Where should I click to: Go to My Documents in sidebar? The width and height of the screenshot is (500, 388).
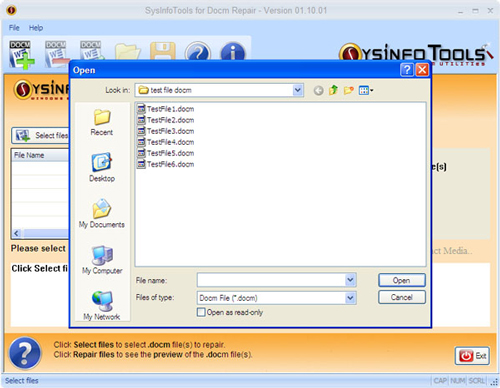coord(102,214)
